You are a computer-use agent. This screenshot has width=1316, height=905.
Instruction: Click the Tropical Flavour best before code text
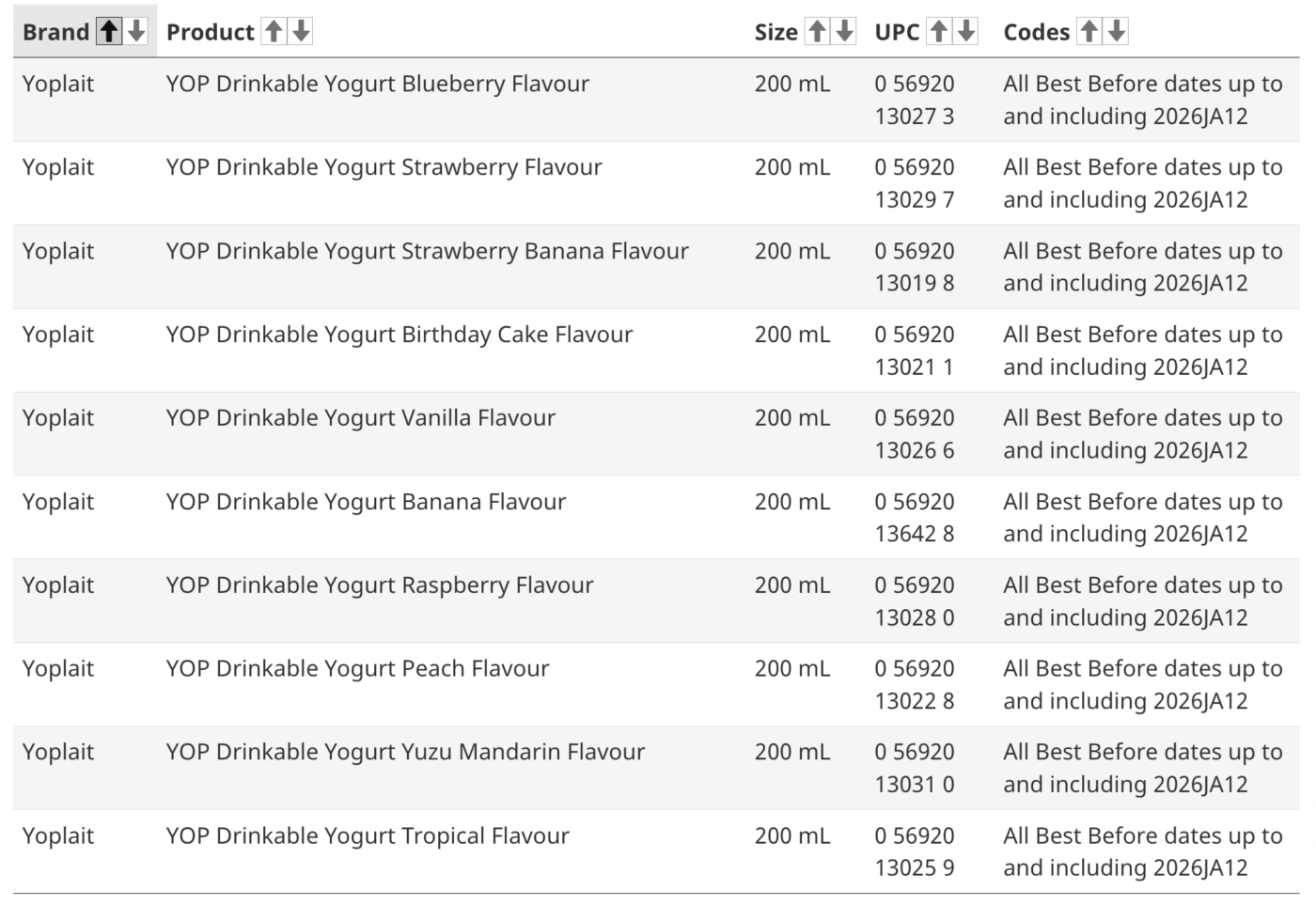click(1142, 851)
